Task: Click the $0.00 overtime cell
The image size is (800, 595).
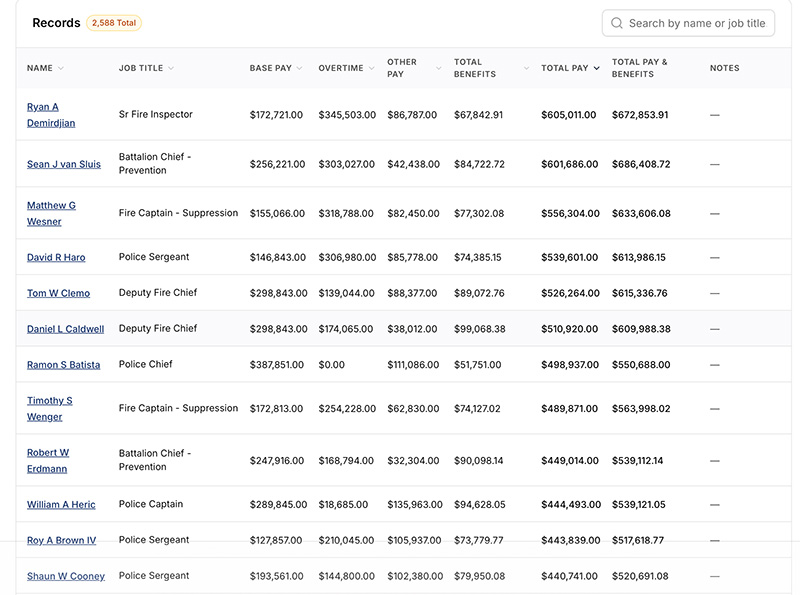Action: (332, 365)
